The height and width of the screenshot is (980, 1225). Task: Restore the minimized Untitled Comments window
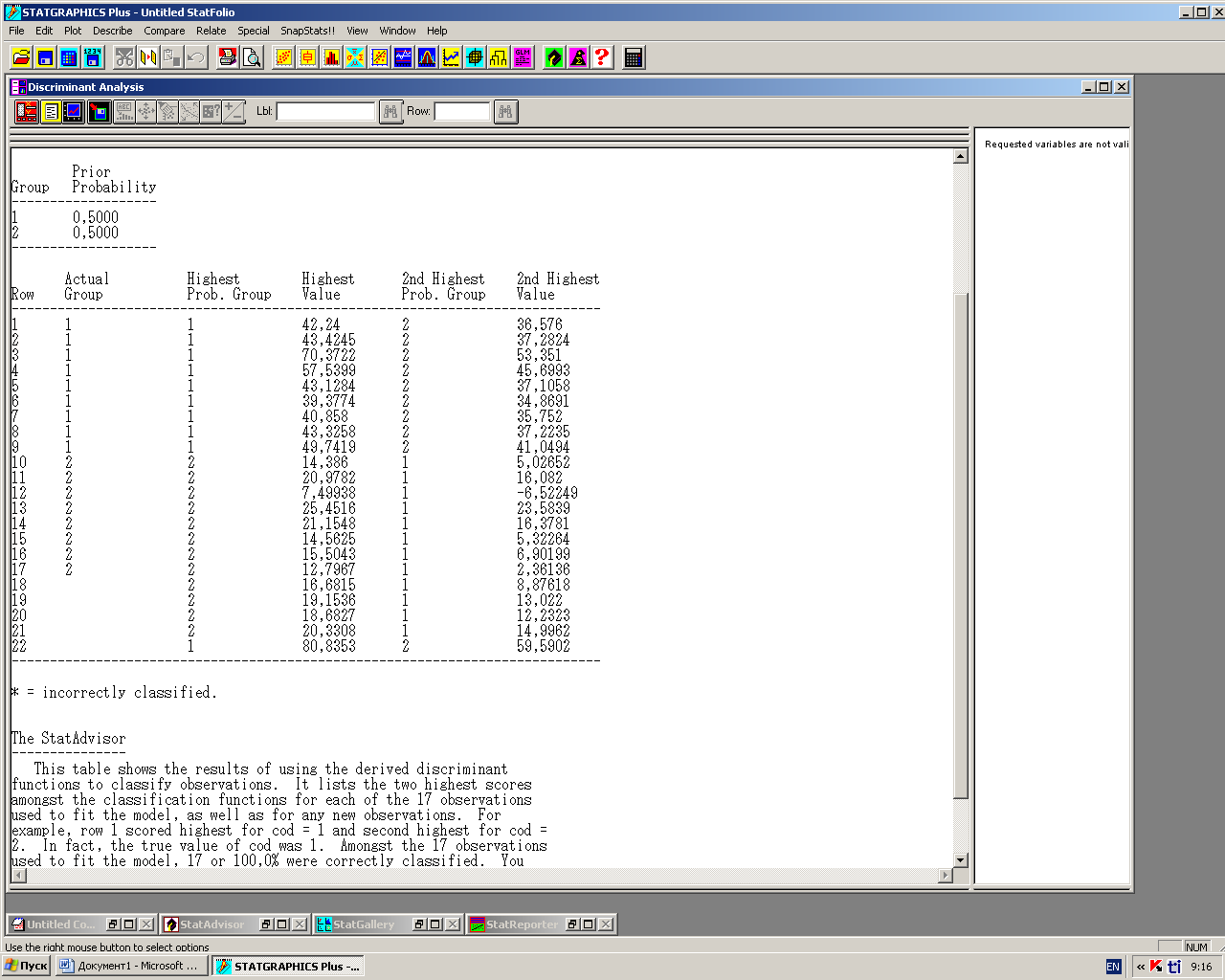[111, 924]
